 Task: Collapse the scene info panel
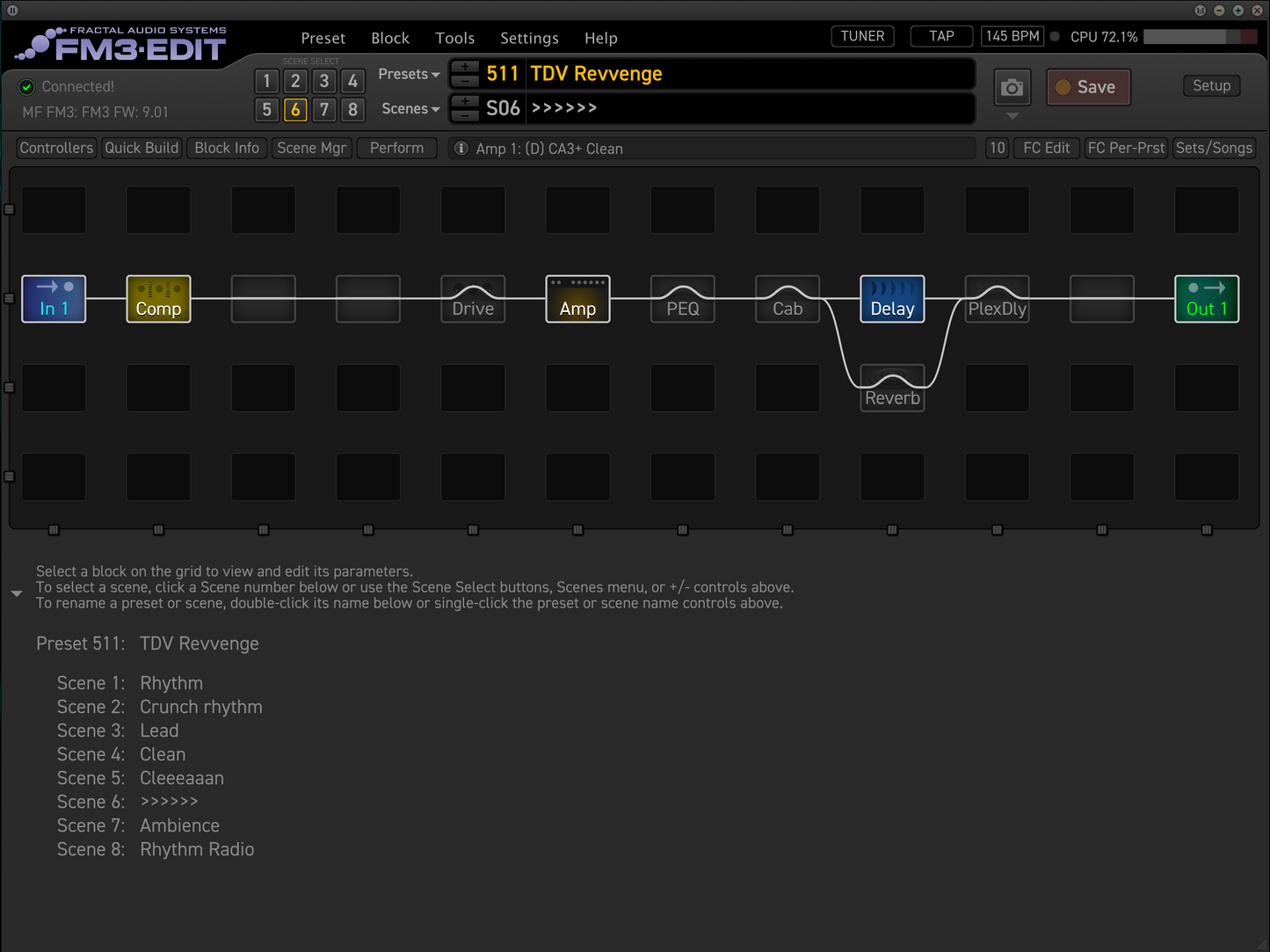16,593
